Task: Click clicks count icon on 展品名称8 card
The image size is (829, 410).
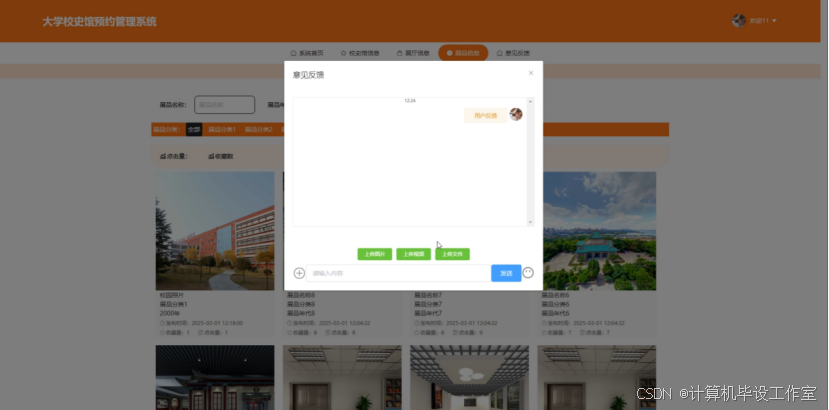Action: pyautogui.click(x=328, y=333)
